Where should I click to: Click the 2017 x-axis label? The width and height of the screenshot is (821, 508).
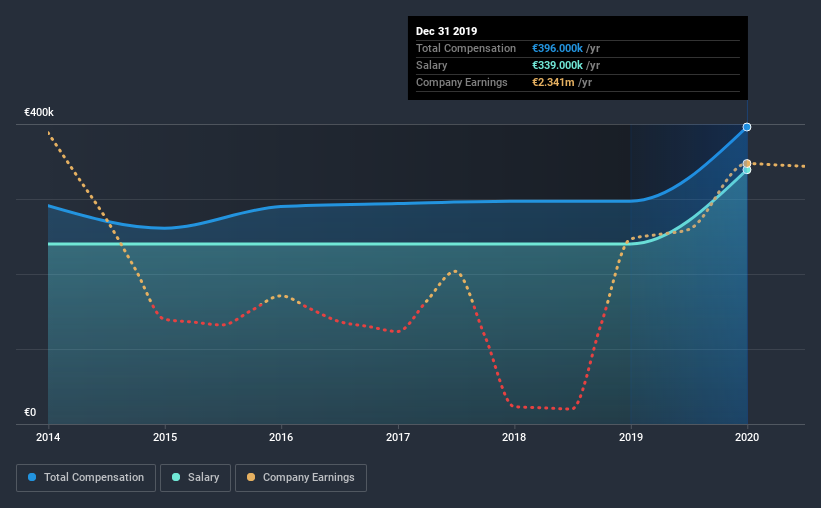[398, 437]
